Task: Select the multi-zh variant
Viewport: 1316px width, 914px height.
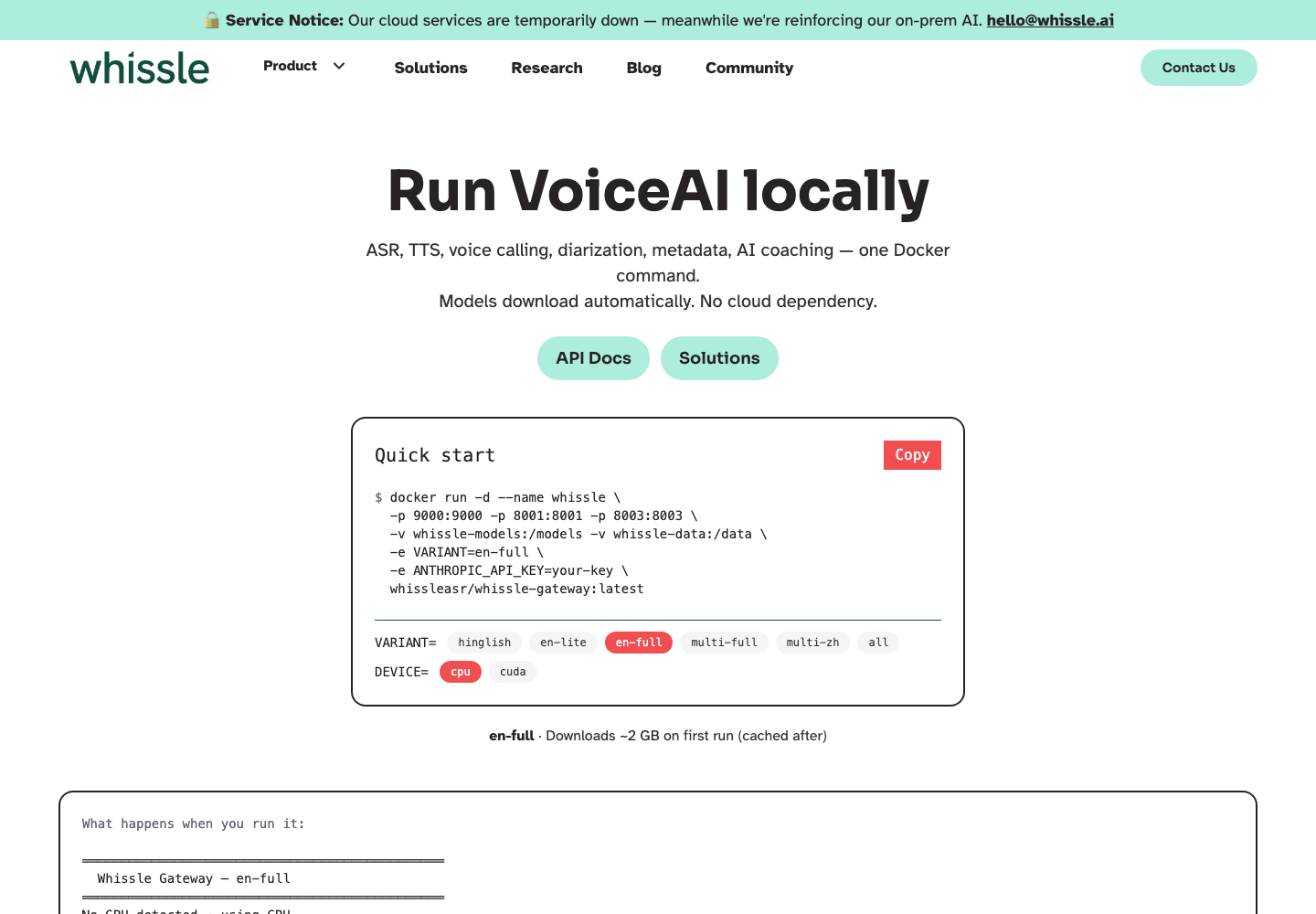Action: [x=812, y=643]
